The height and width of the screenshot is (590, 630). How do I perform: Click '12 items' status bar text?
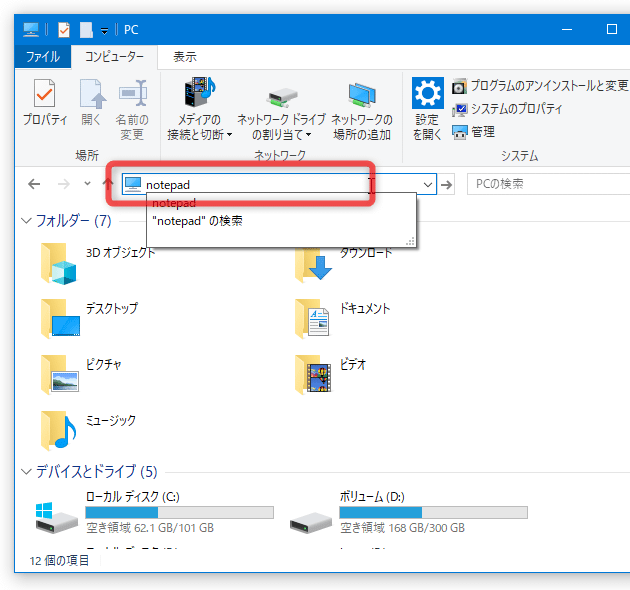tap(59, 560)
